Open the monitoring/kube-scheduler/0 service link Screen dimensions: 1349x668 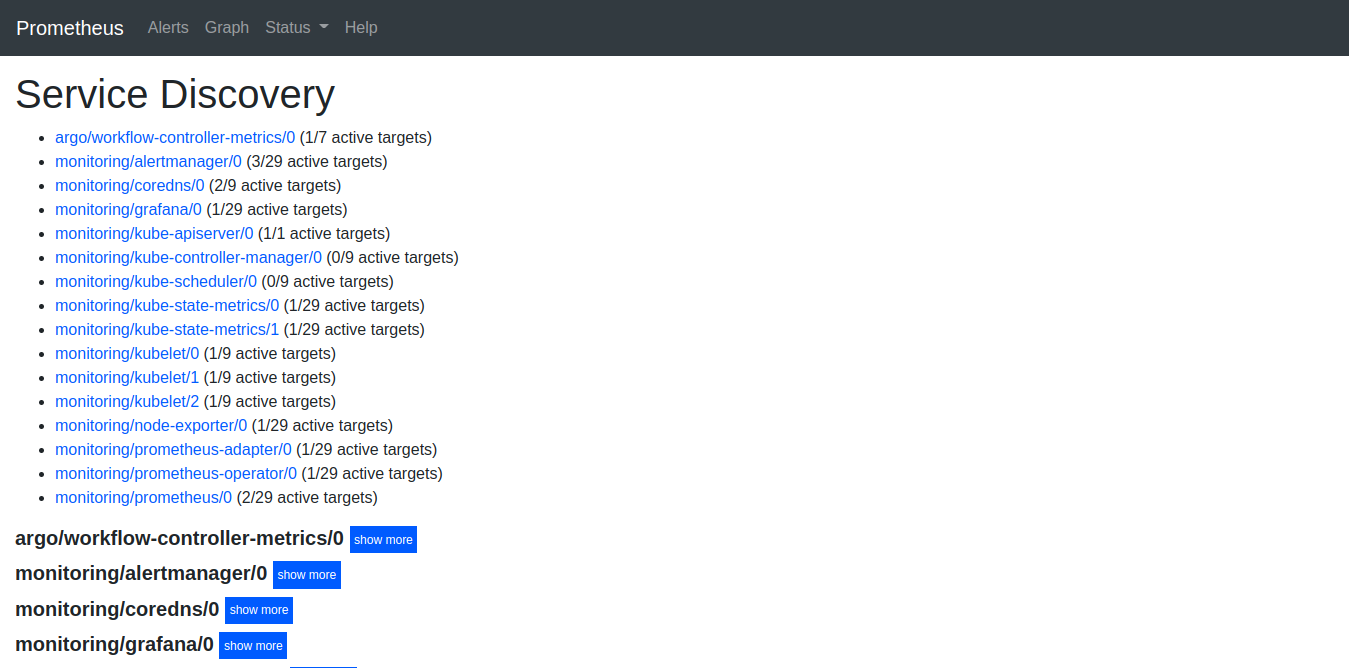tap(155, 281)
